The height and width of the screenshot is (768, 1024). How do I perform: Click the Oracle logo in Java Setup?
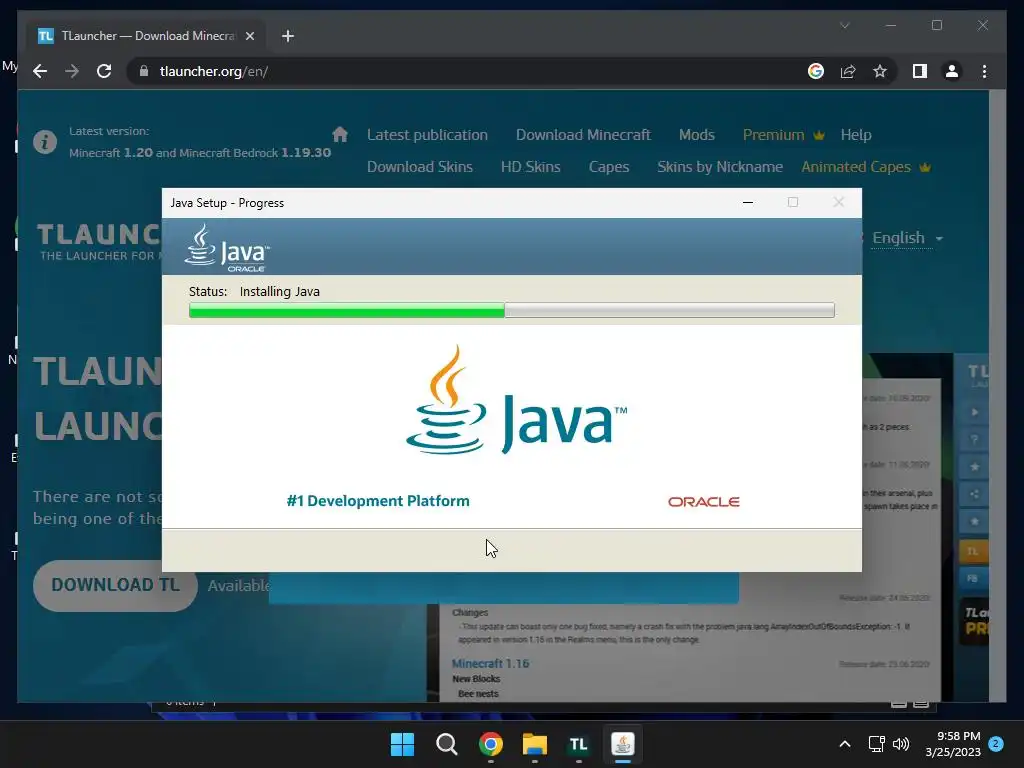pyautogui.click(x=703, y=502)
